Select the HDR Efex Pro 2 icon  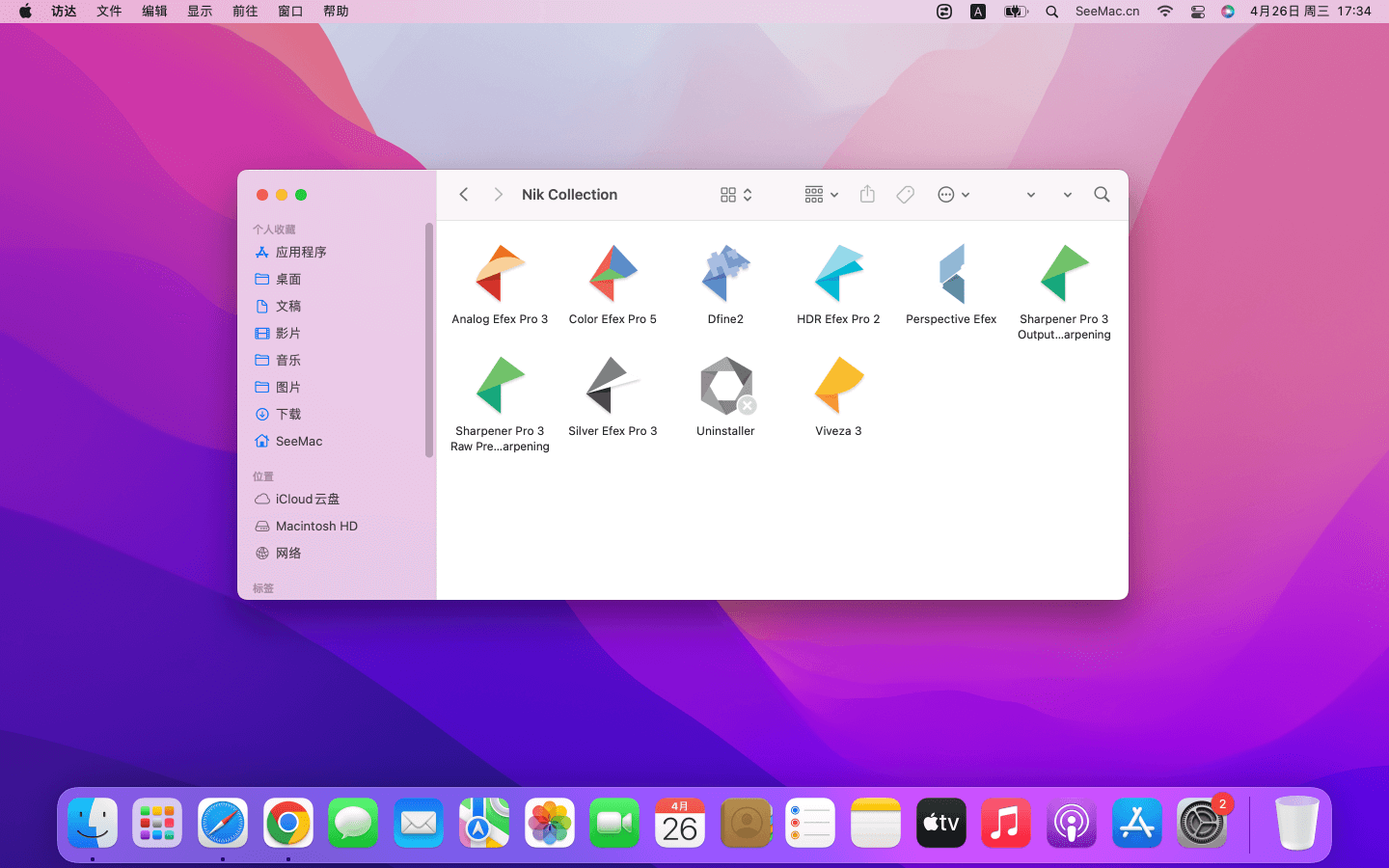coord(838,274)
